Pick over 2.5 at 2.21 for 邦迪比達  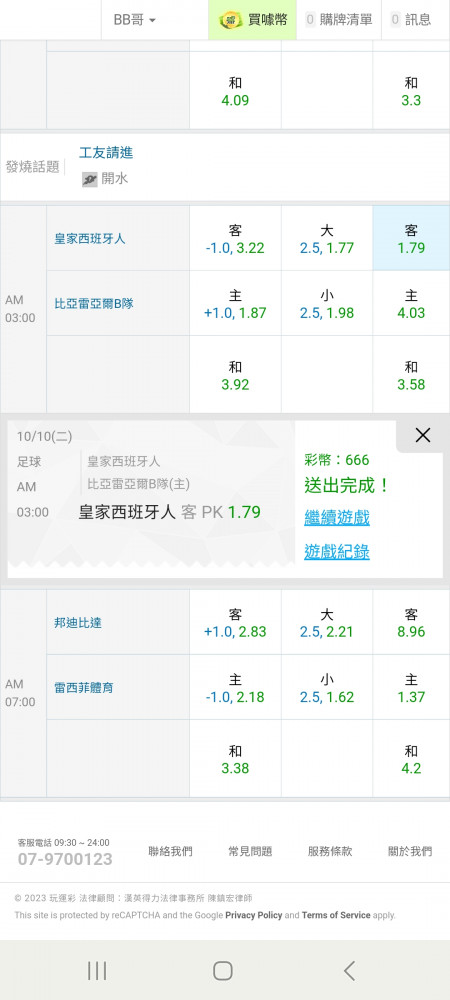327,622
